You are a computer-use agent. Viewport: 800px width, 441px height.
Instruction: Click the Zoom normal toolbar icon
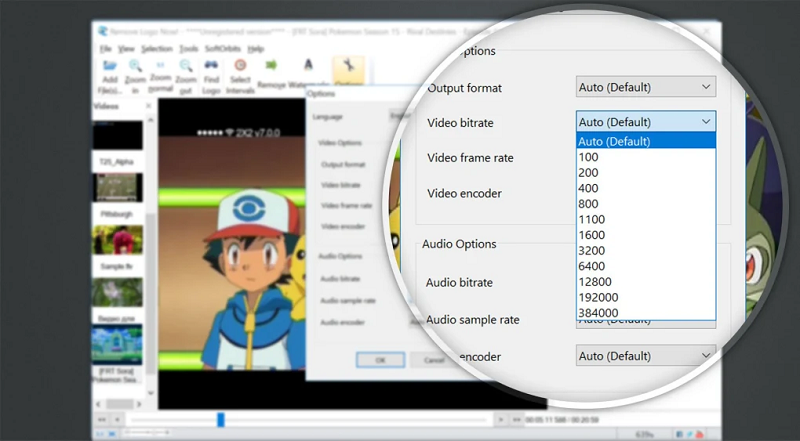[x=160, y=65]
